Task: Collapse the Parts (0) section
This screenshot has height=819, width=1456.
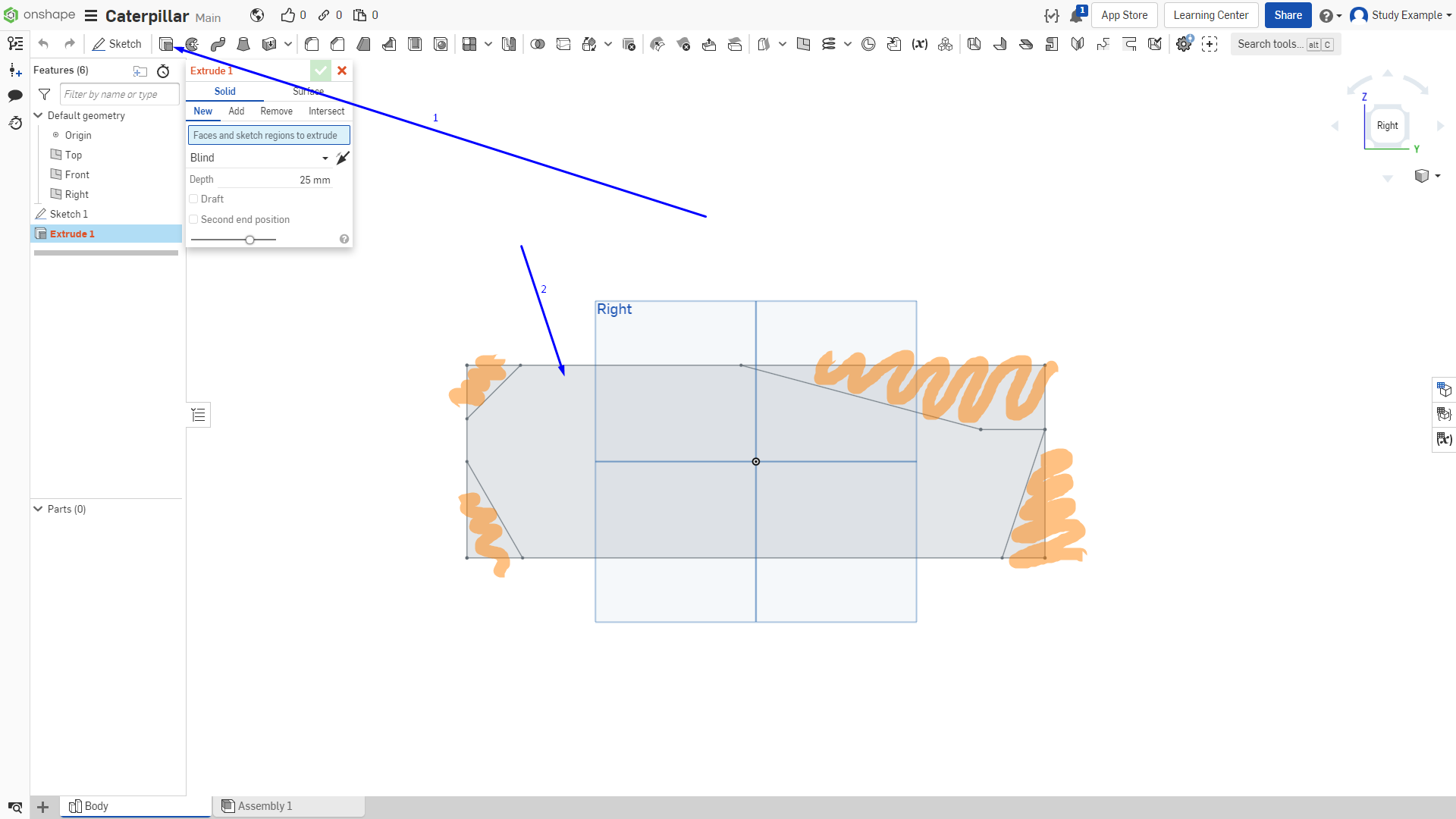Action: (38, 509)
